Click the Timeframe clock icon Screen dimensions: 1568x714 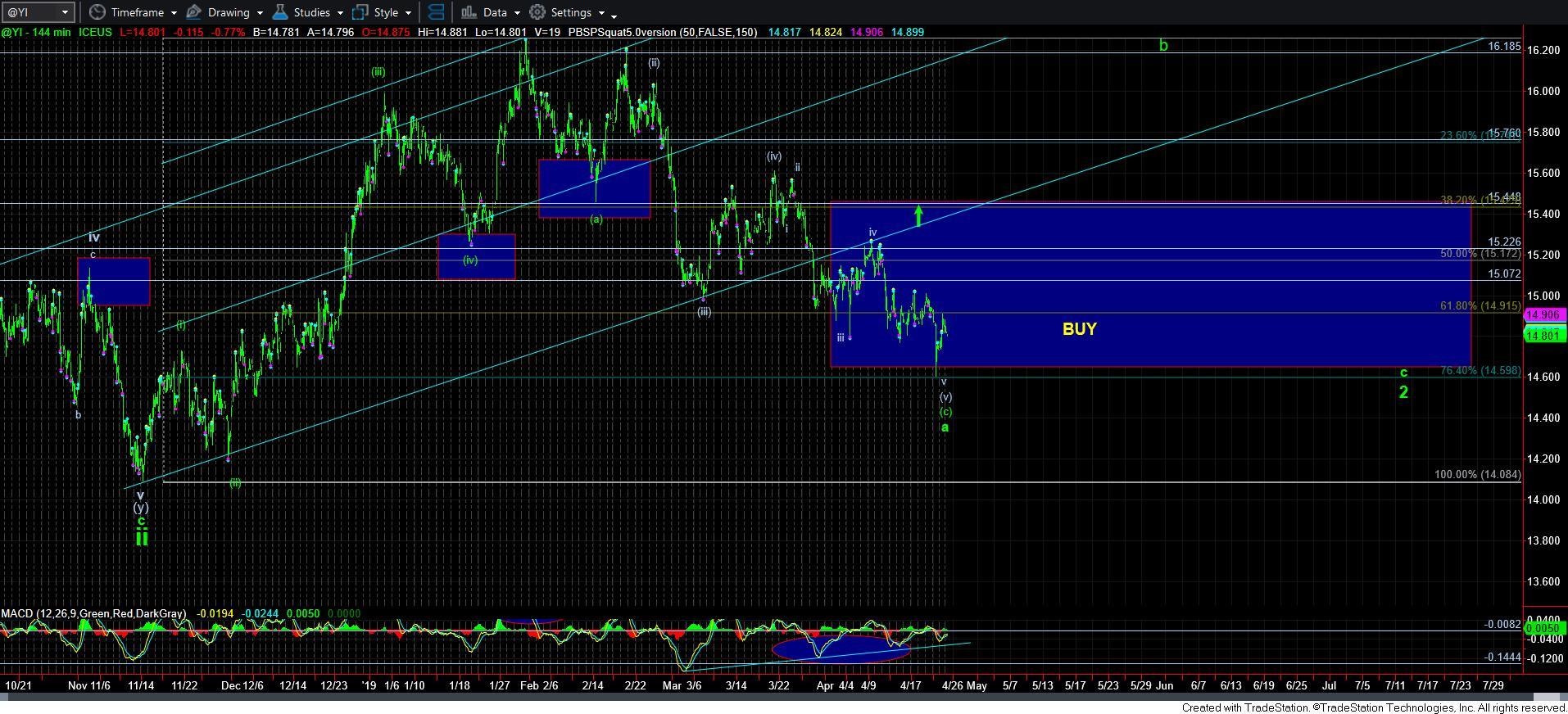tap(97, 12)
